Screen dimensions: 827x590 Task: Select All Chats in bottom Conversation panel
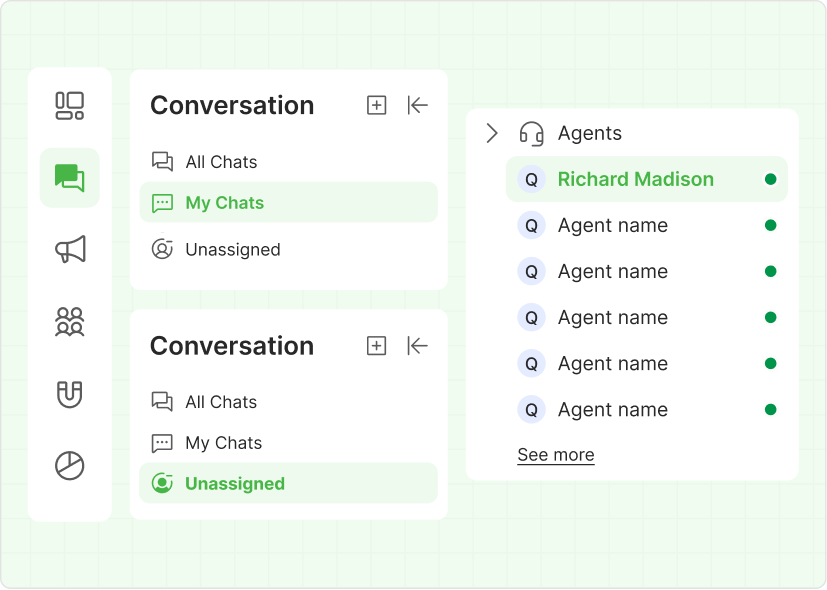point(220,402)
